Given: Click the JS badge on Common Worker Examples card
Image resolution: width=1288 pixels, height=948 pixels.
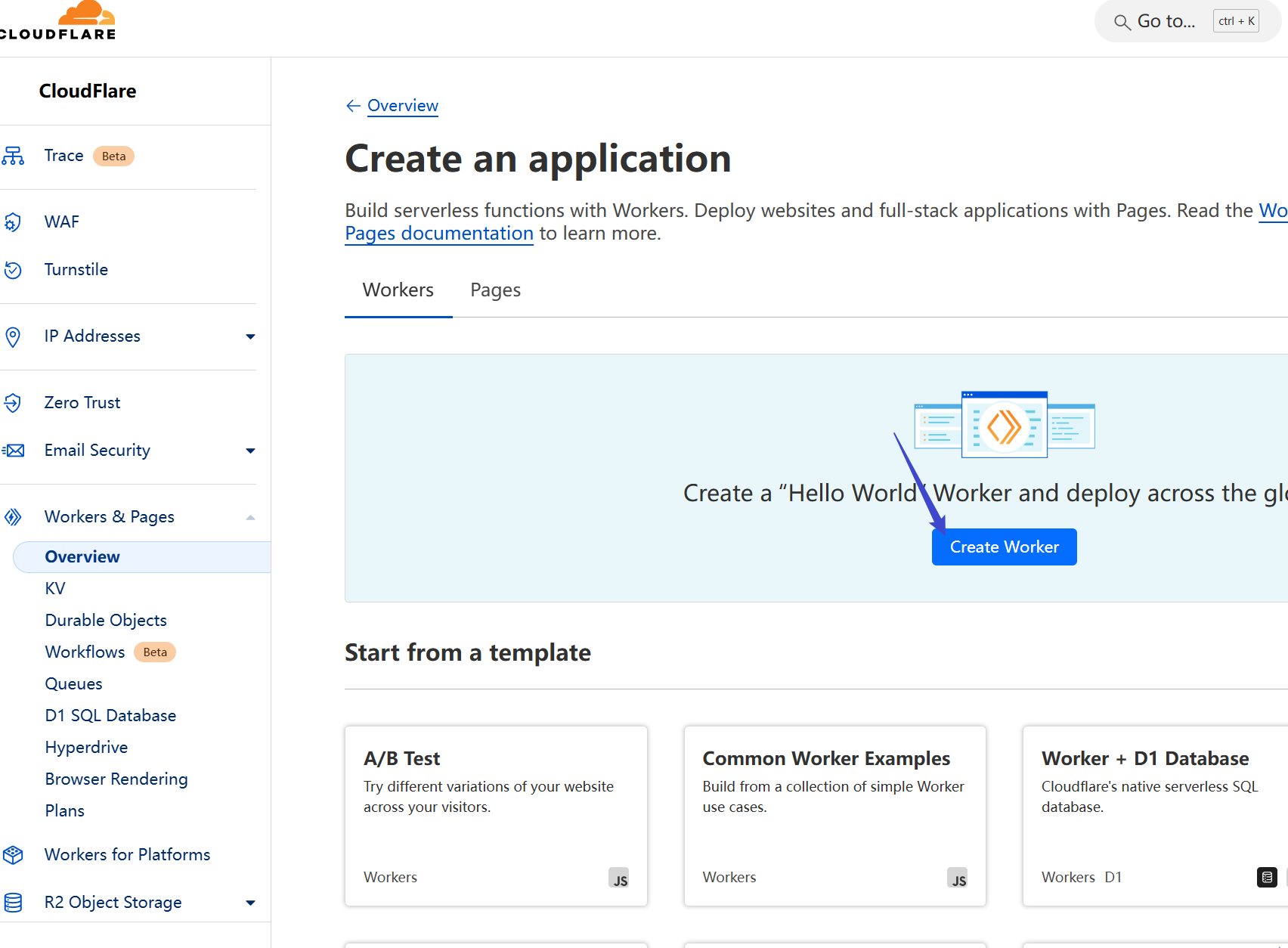Looking at the screenshot, I should [958, 878].
